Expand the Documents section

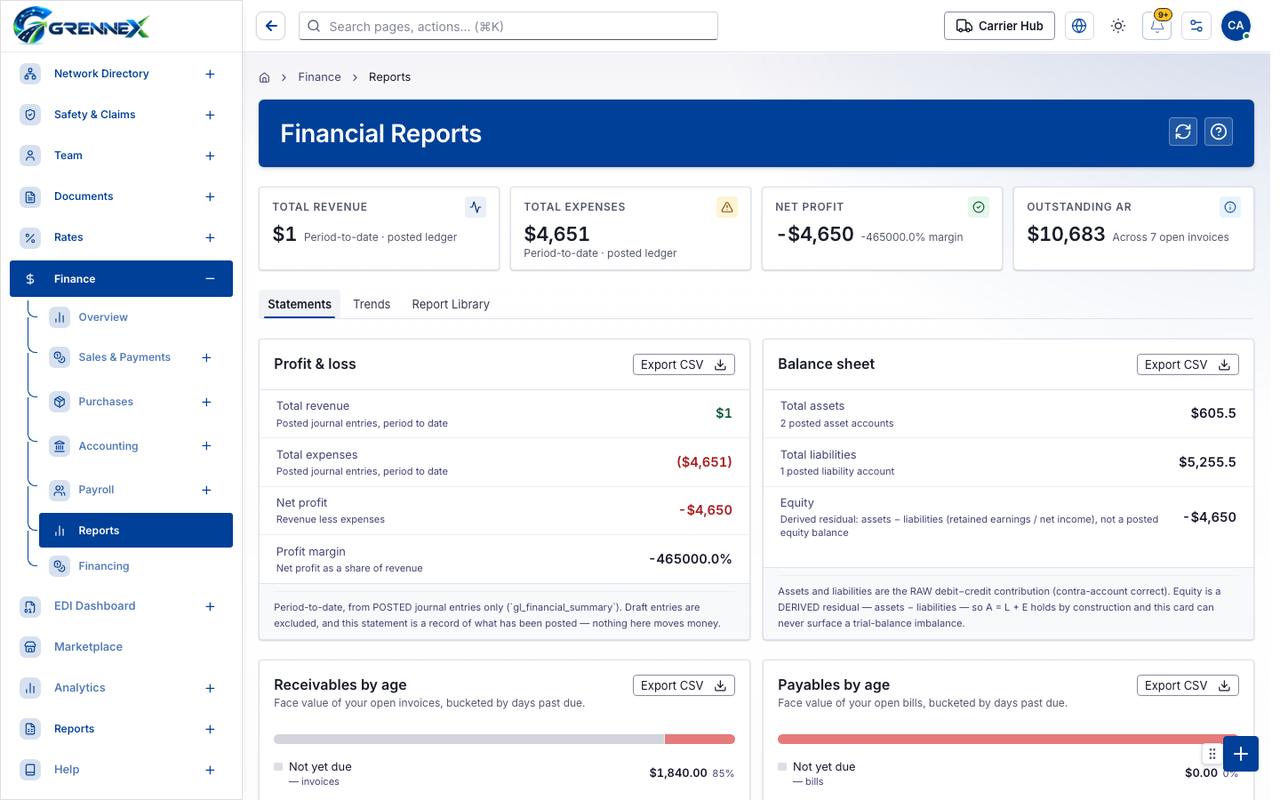210,197
